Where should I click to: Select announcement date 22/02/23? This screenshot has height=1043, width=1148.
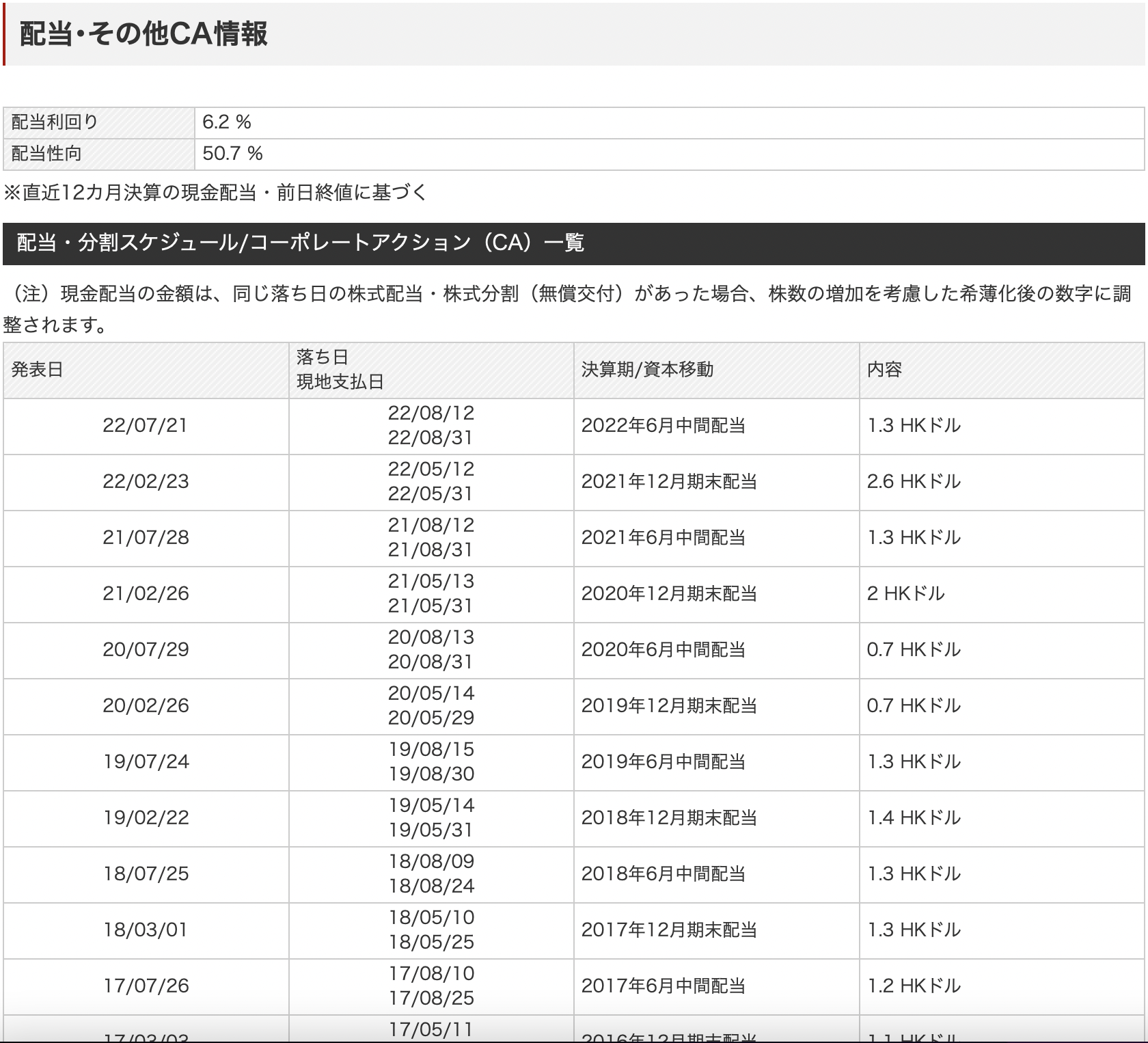pos(146,482)
